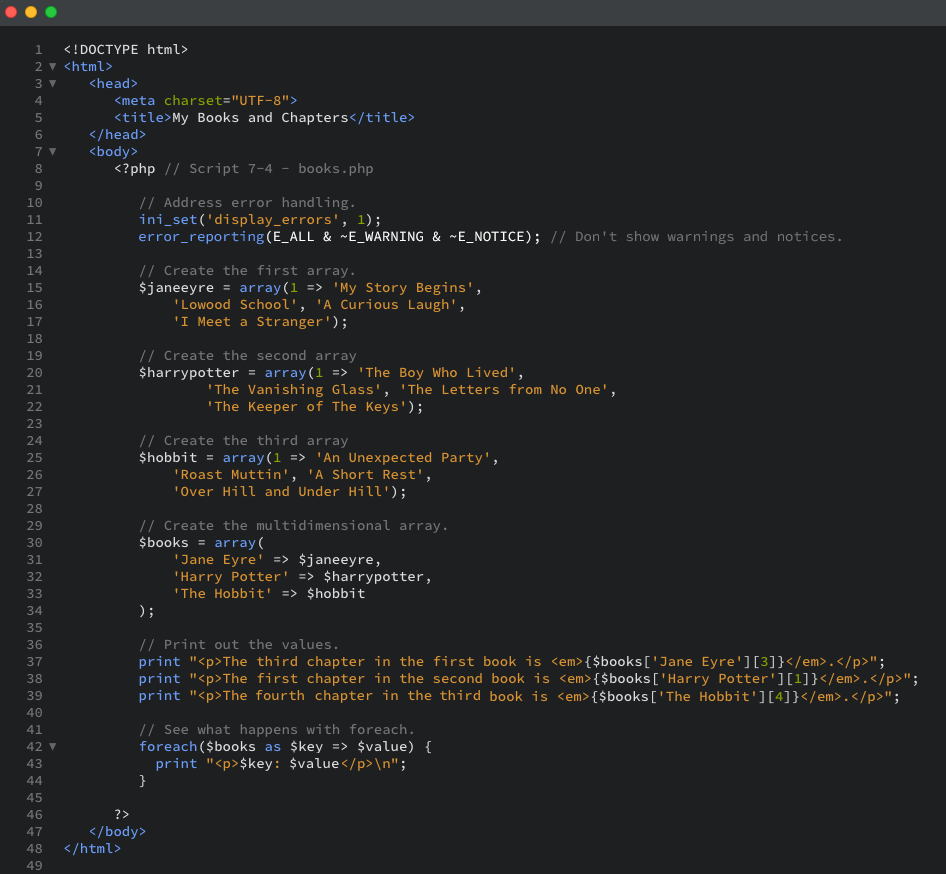Screen dimensions: 946x874
Task: Click line number 1 in the gutter
Action: pyautogui.click(x=39, y=49)
